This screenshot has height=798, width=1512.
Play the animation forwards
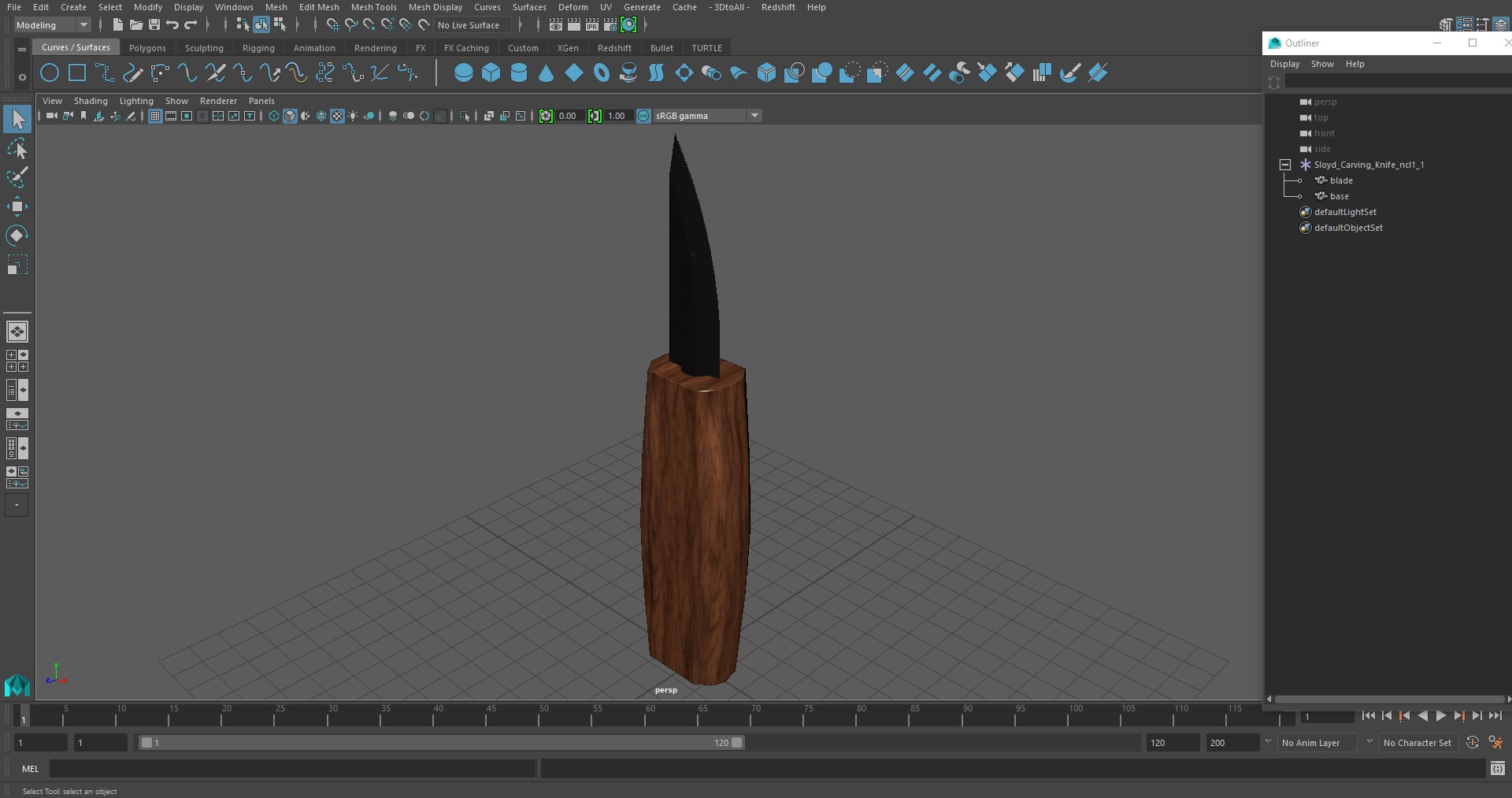pos(1440,716)
